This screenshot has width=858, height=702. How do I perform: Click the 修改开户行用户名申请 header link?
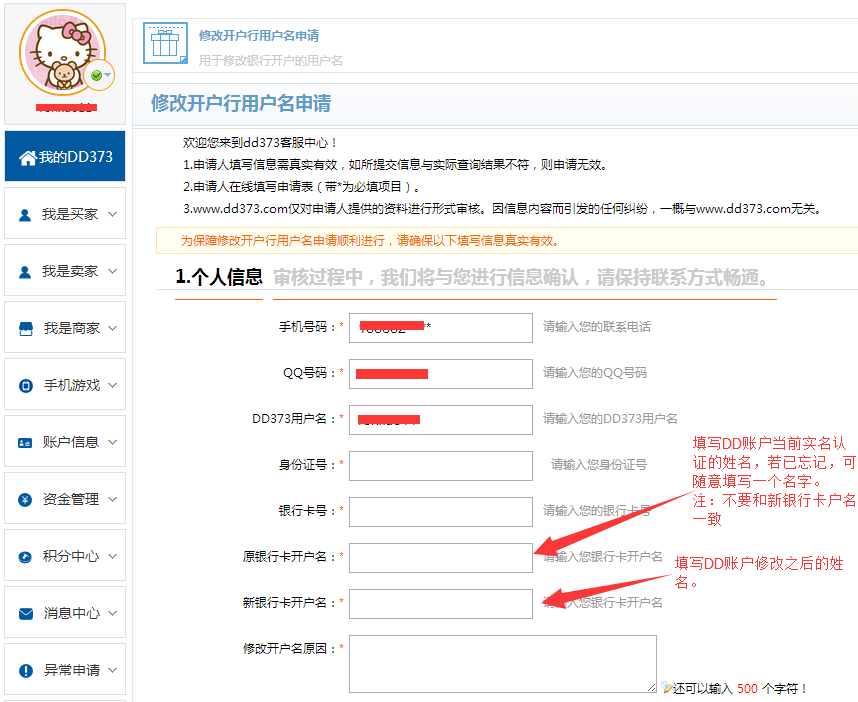[x=258, y=36]
